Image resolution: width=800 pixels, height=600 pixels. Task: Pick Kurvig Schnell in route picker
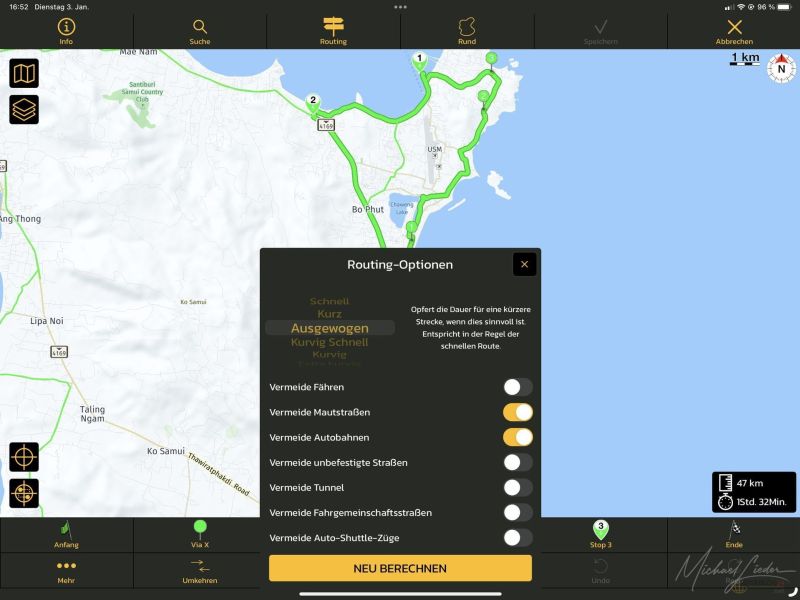(x=329, y=342)
